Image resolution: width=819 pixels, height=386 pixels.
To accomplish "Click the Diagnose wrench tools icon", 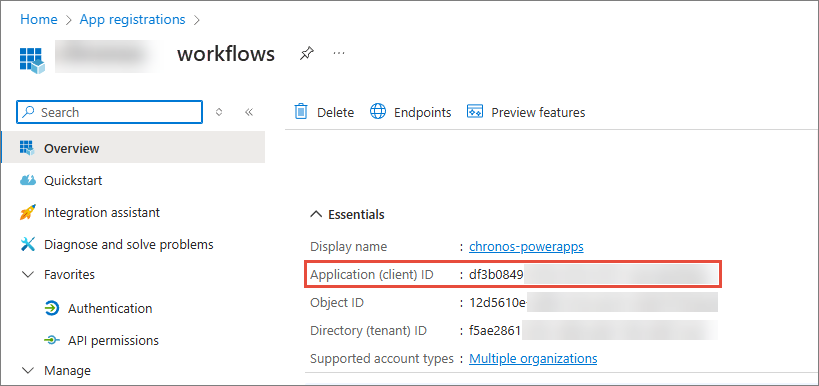I will pyautogui.click(x=27, y=244).
